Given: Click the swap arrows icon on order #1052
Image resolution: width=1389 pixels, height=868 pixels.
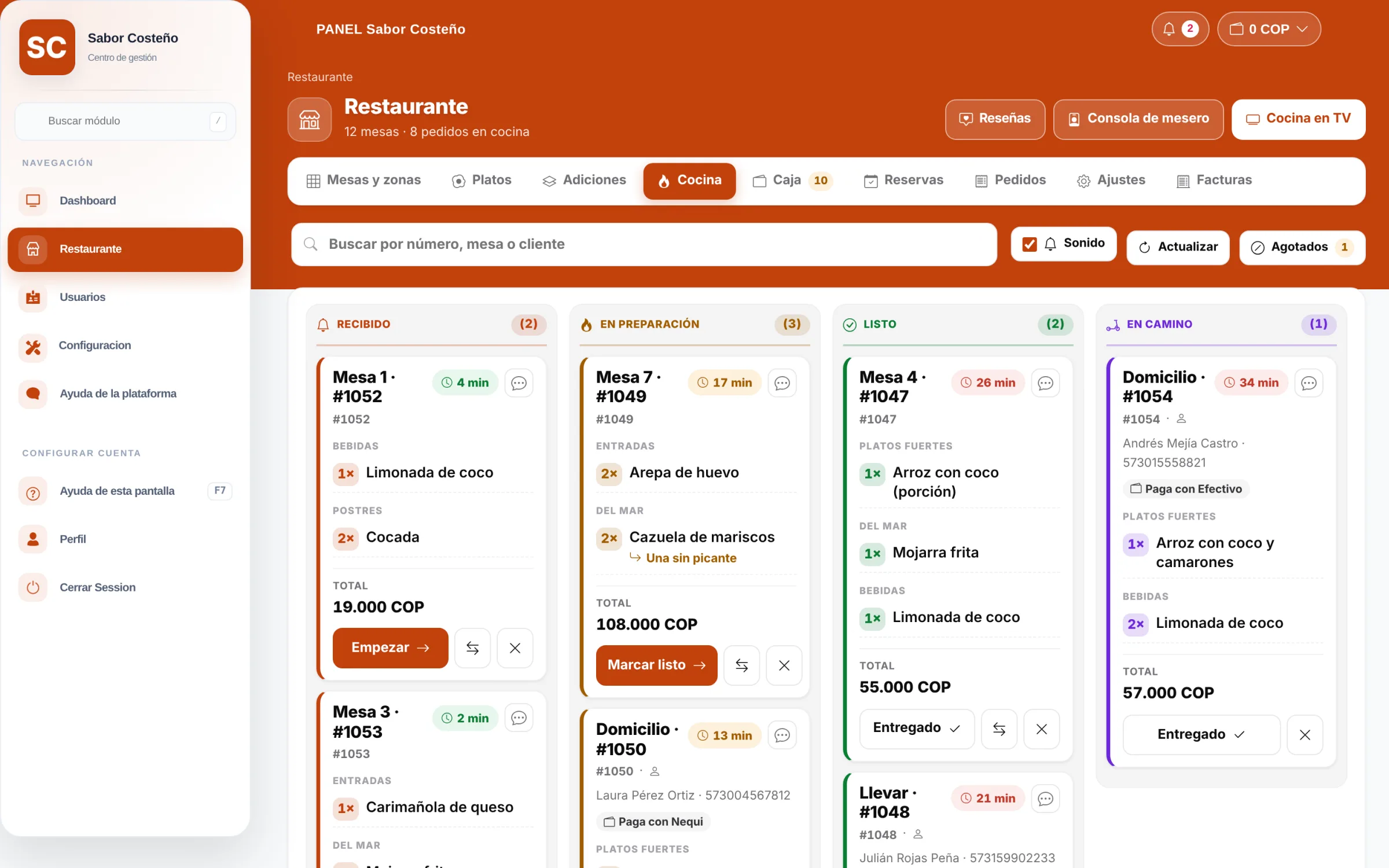Looking at the screenshot, I should click(x=472, y=648).
